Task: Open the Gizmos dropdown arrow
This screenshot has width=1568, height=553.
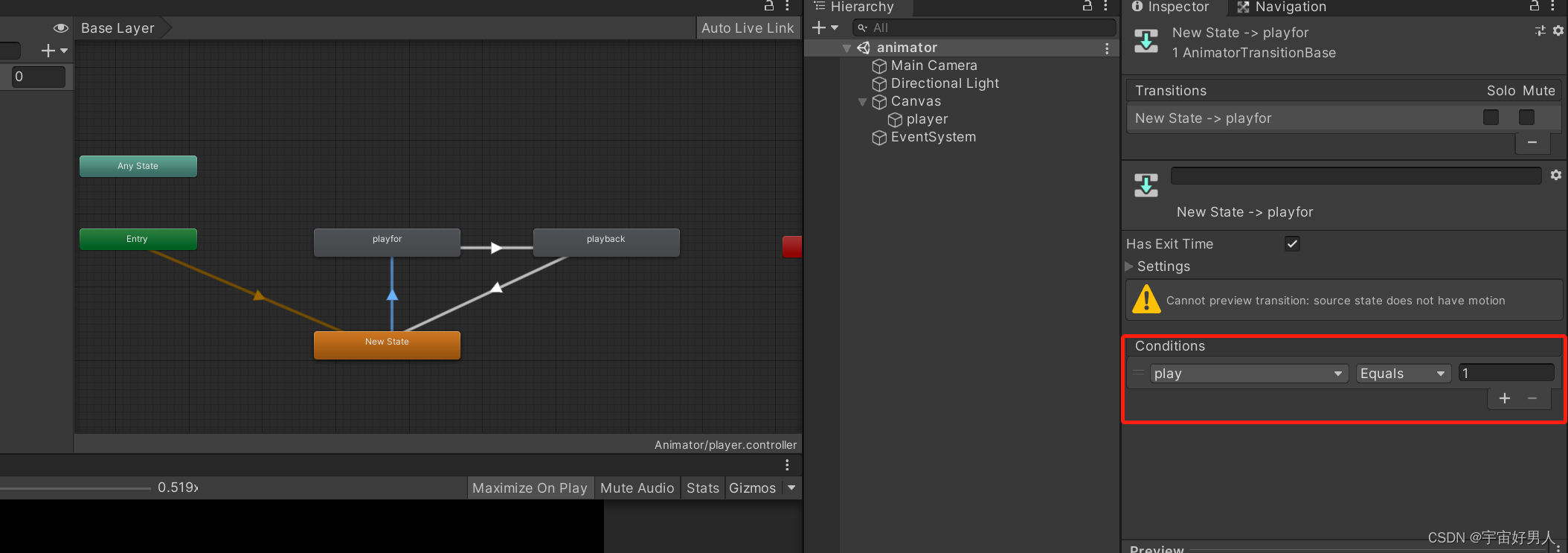Action: tap(791, 488)
